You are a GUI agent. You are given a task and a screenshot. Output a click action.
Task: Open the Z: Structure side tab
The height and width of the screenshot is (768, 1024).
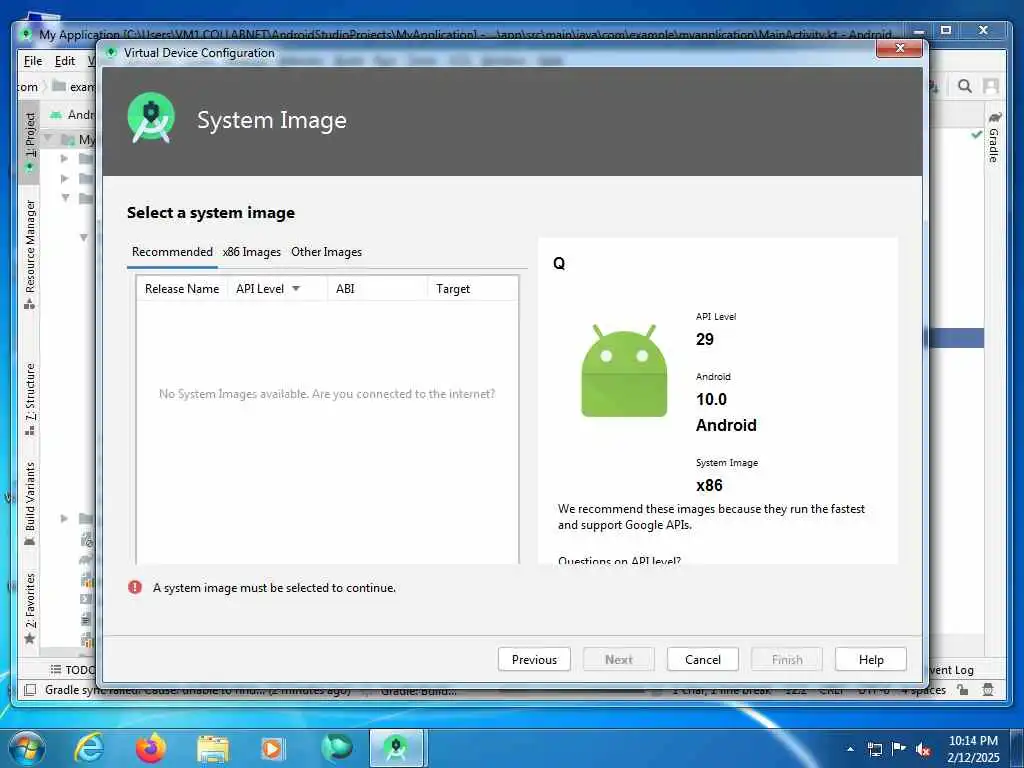[30, 398]
